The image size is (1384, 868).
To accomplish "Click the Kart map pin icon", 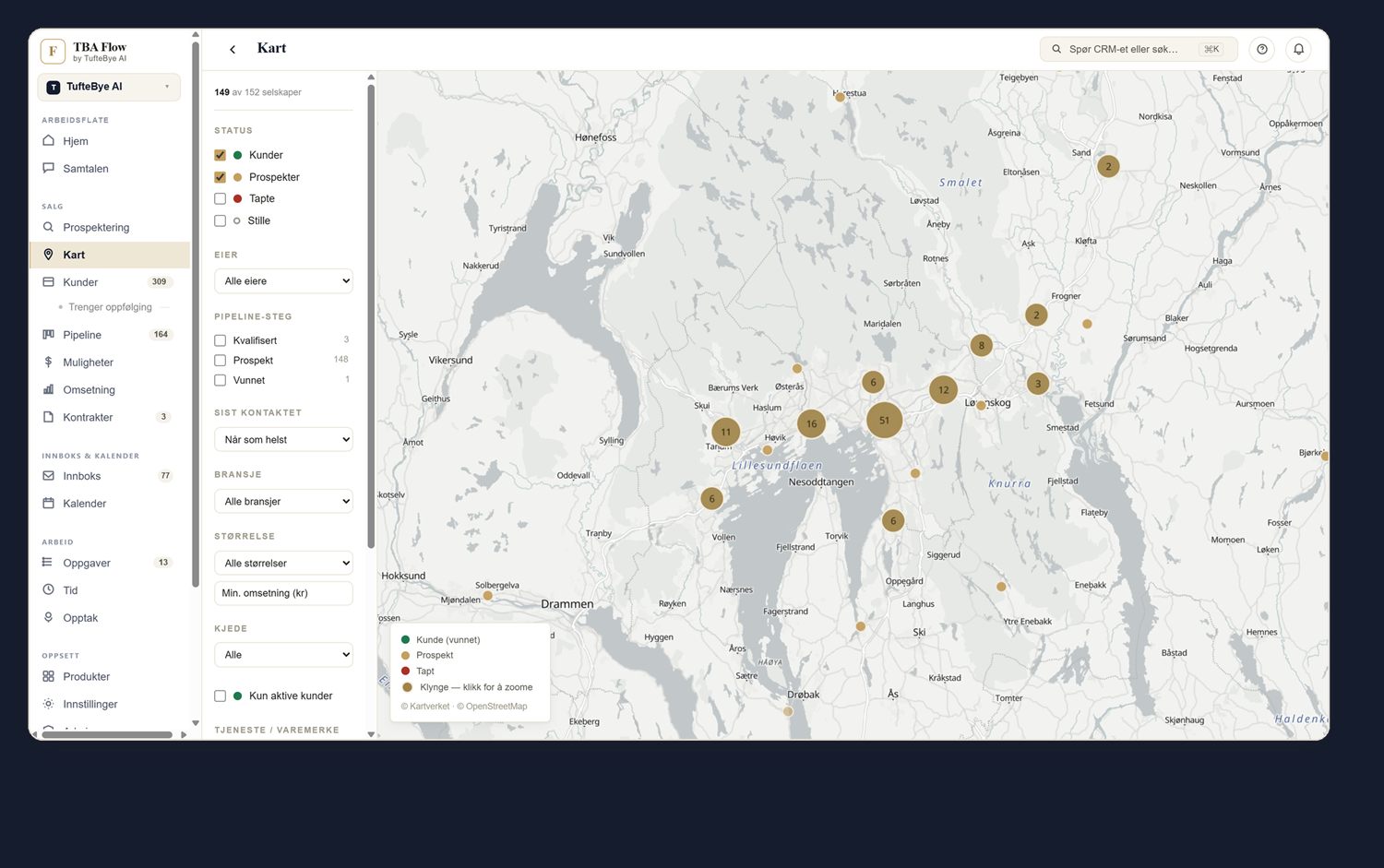I will [x=48, y=255].
